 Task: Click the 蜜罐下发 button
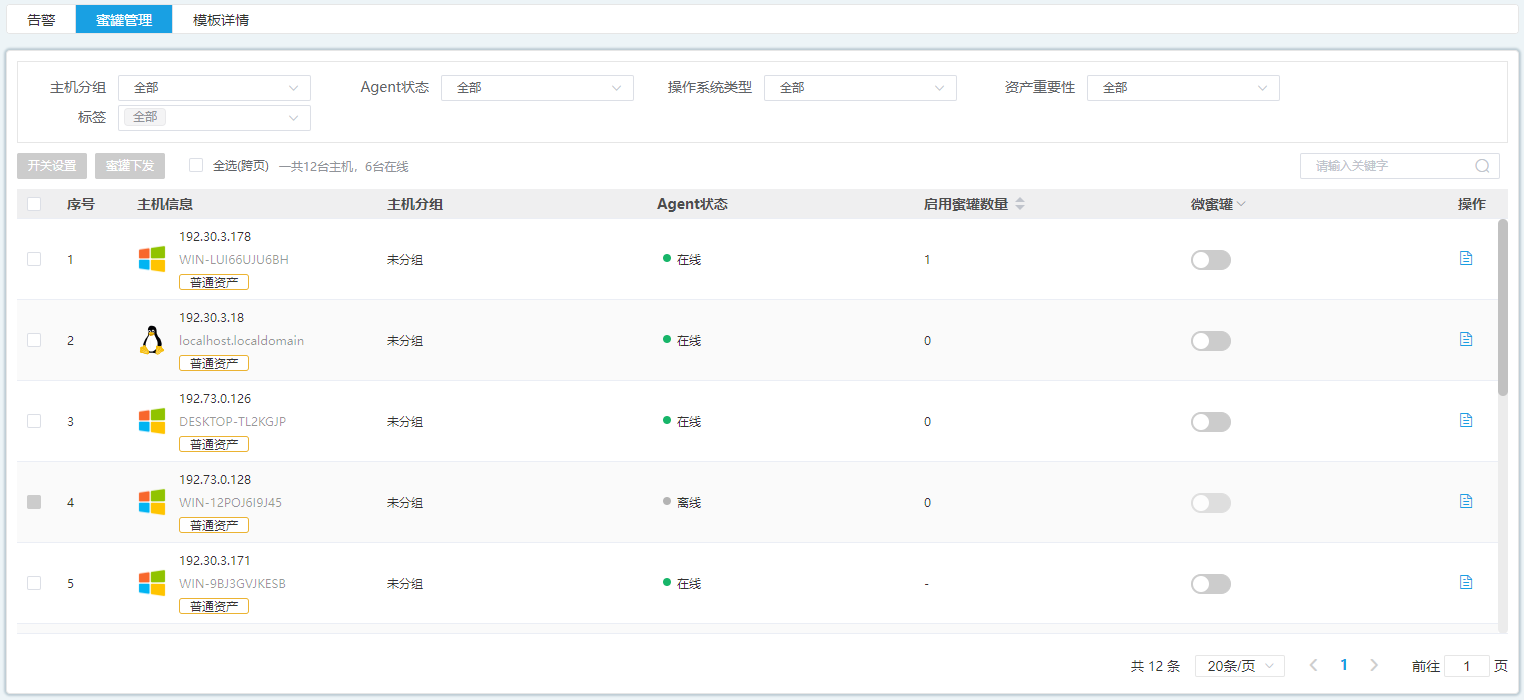[130, 166]
